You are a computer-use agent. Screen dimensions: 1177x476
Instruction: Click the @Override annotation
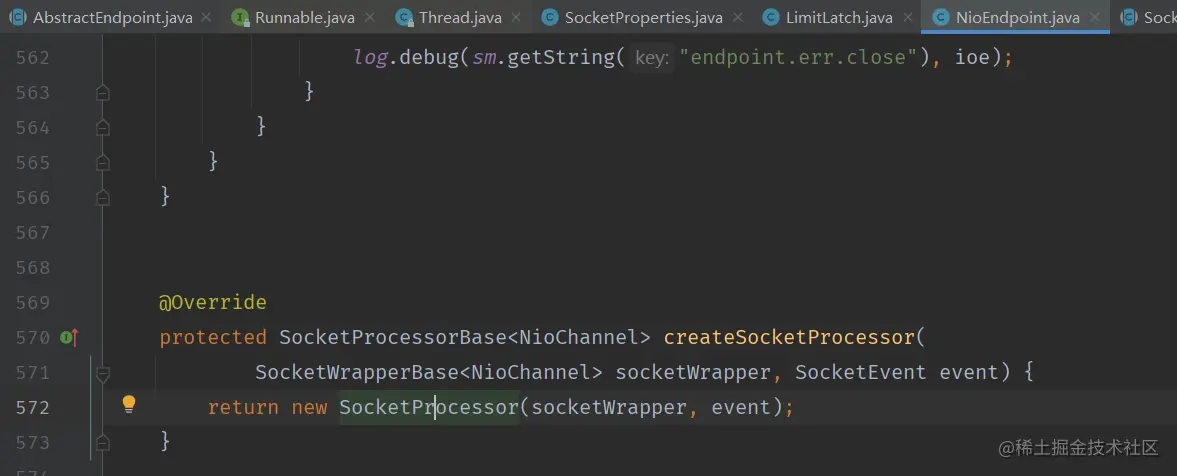click(213, 303)
